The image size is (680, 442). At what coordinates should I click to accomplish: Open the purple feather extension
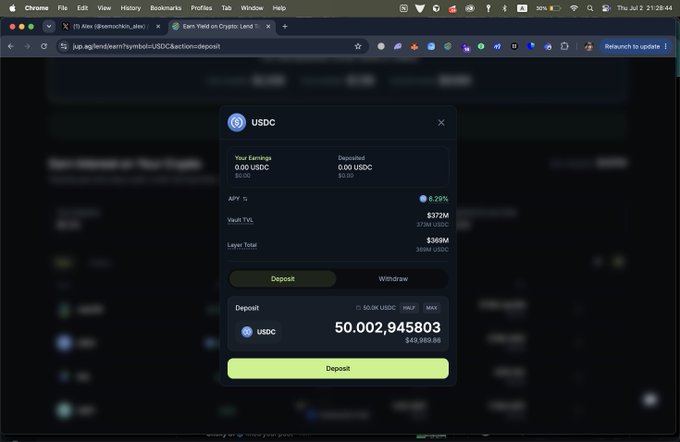397,46
